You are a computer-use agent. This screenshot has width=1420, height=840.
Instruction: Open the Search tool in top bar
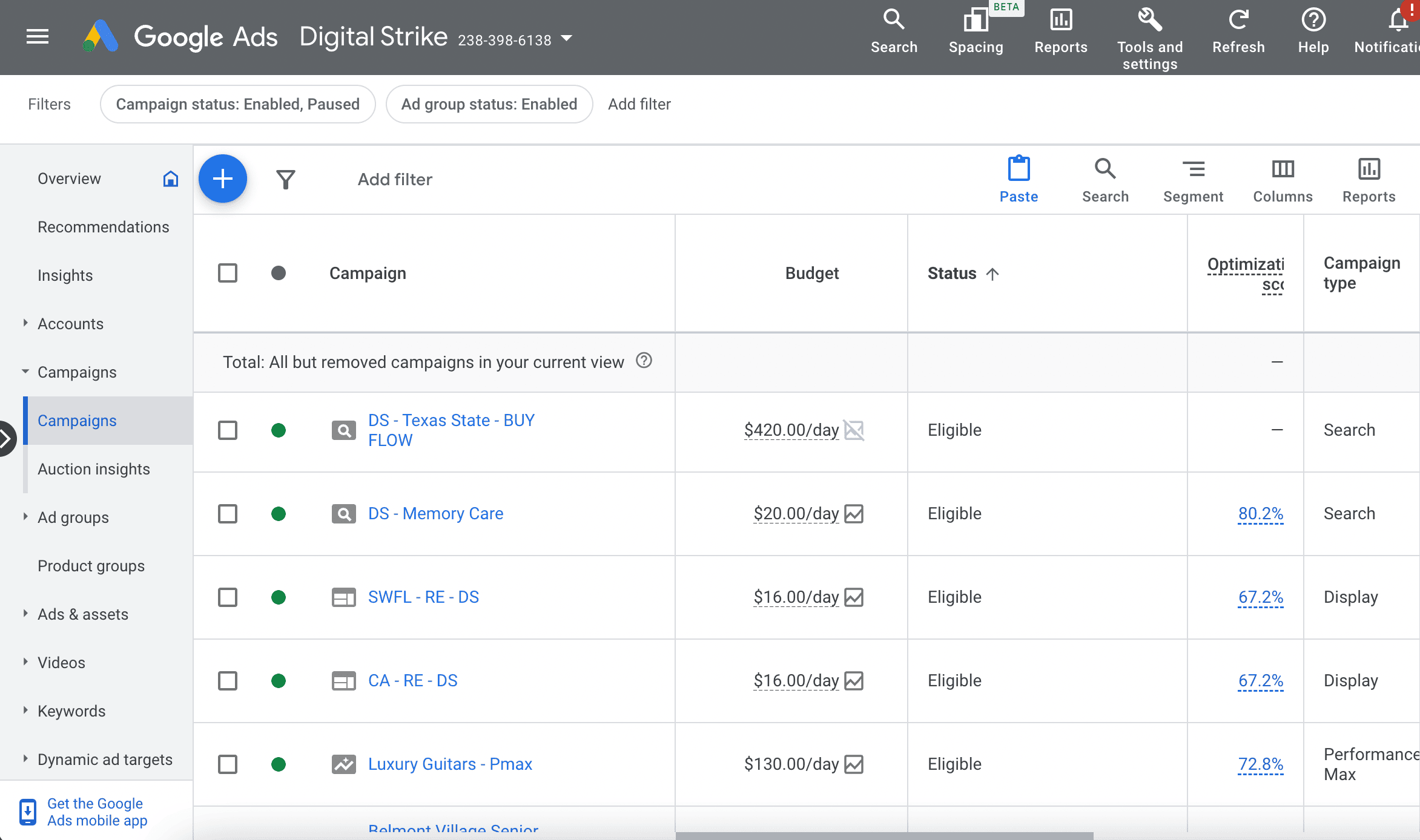(x=894, y=31)
